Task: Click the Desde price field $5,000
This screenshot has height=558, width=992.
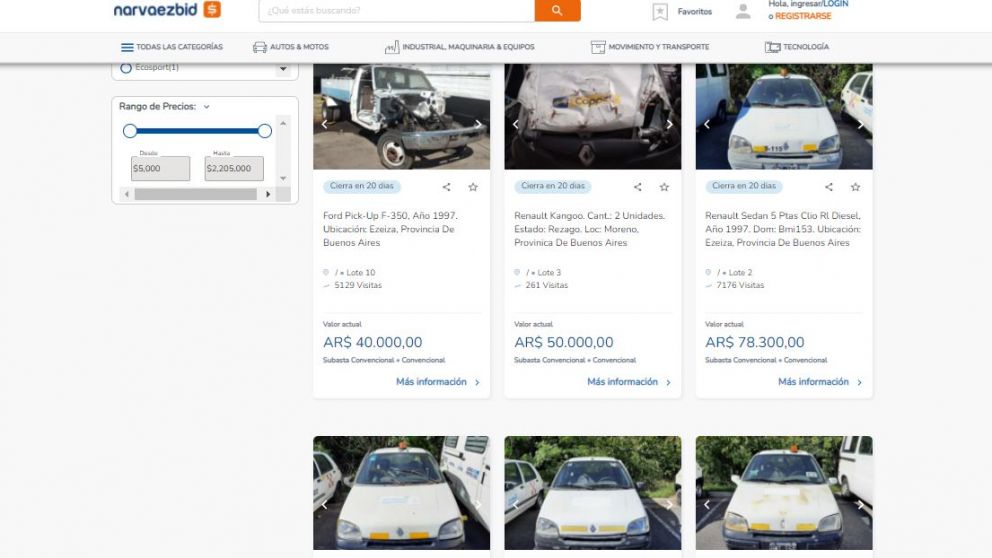Action: click(160, 168)
